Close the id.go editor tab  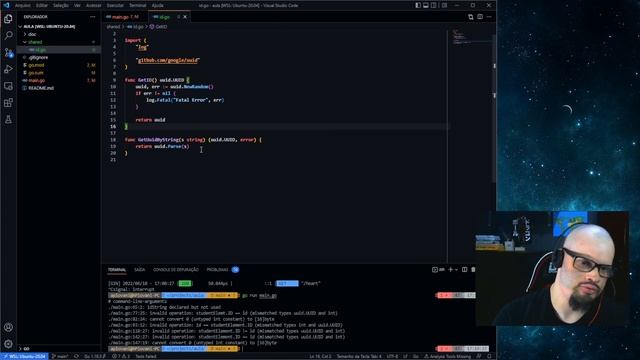click(185, 17)
